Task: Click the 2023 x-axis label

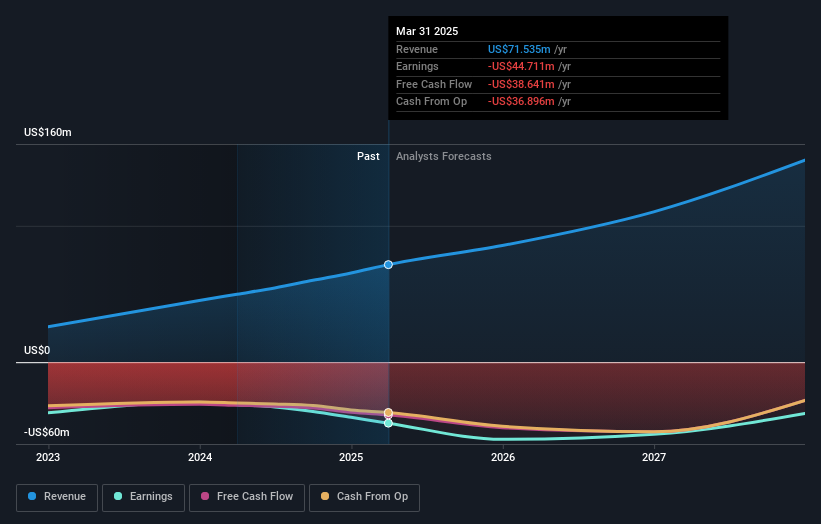Action: coord(48,458)
